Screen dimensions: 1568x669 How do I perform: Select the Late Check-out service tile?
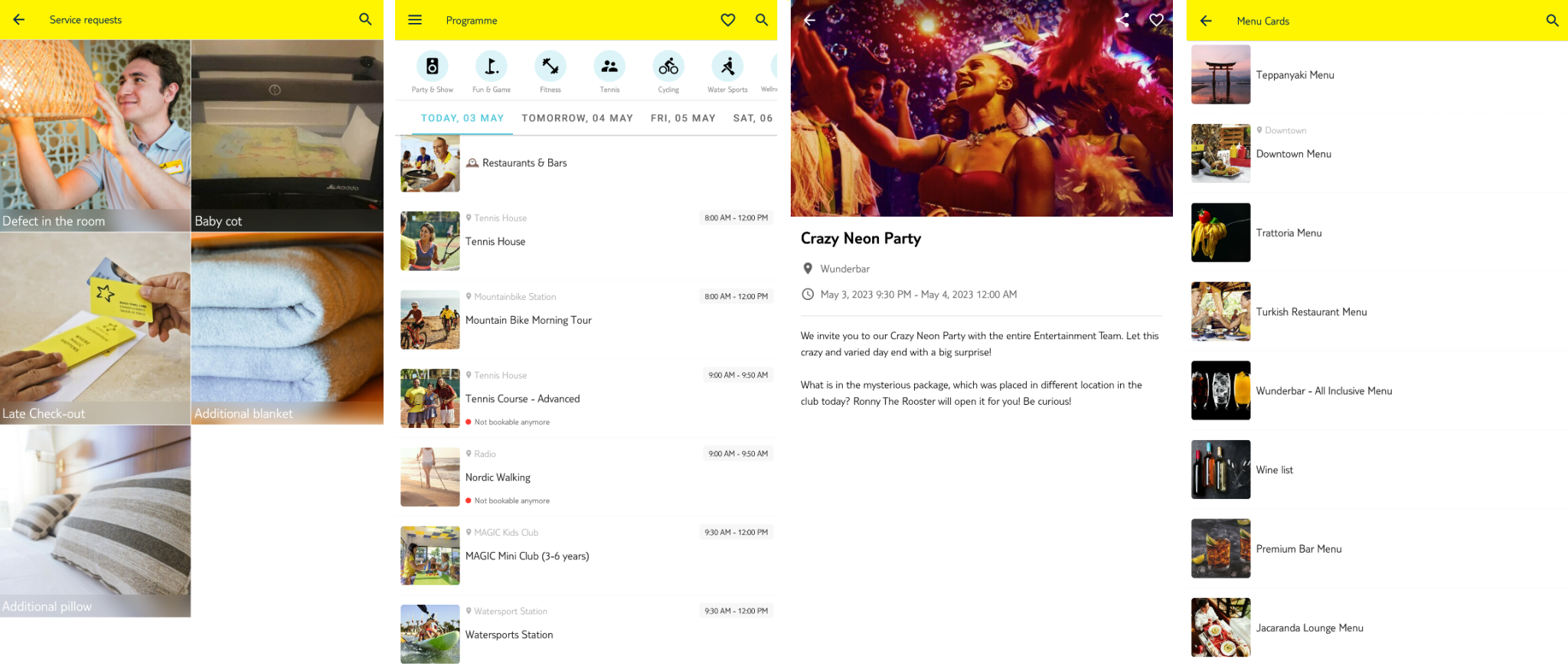pos(95,328)
